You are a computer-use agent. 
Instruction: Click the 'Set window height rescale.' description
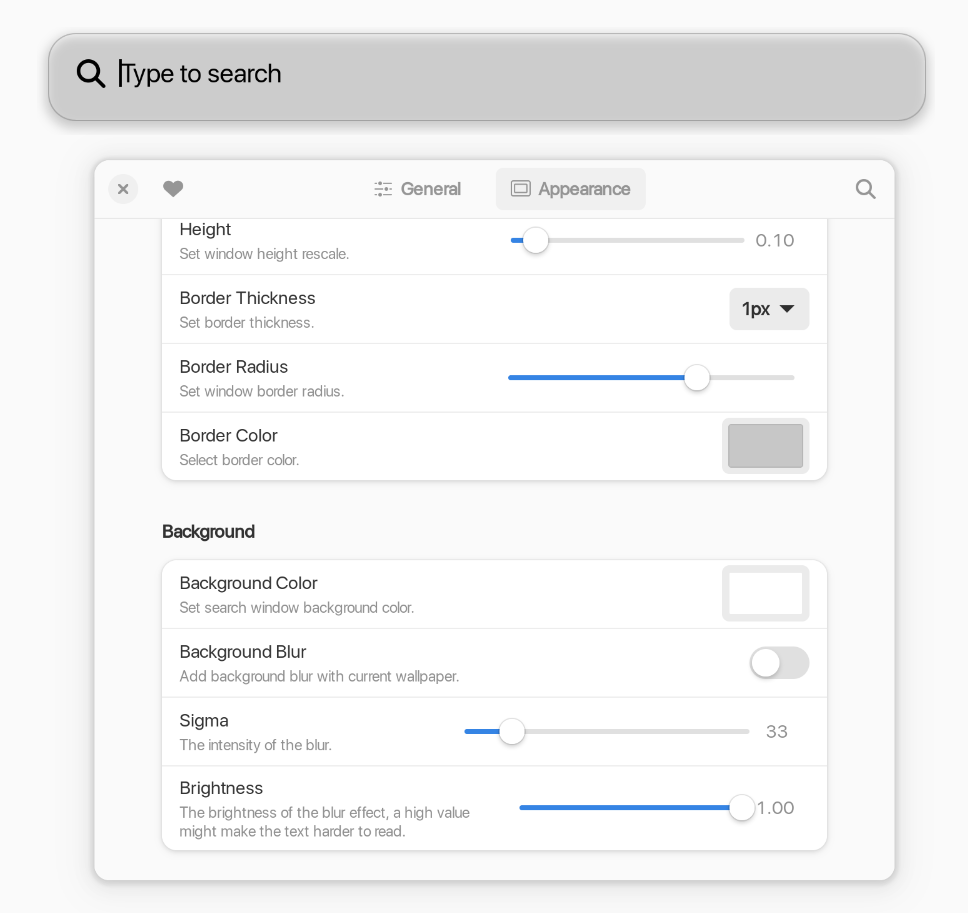click(264, 254)
